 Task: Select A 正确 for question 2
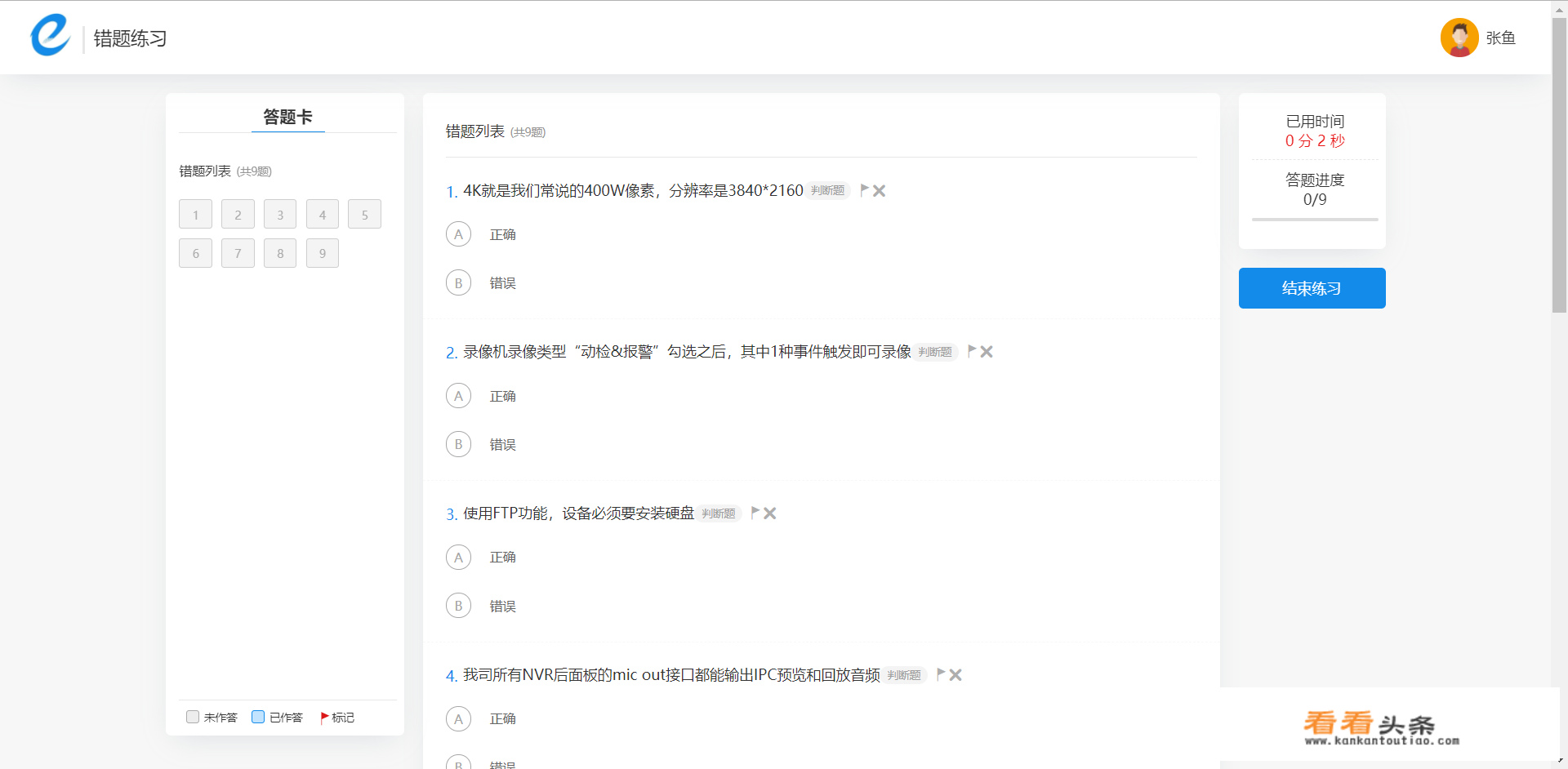tap(458, 396)
